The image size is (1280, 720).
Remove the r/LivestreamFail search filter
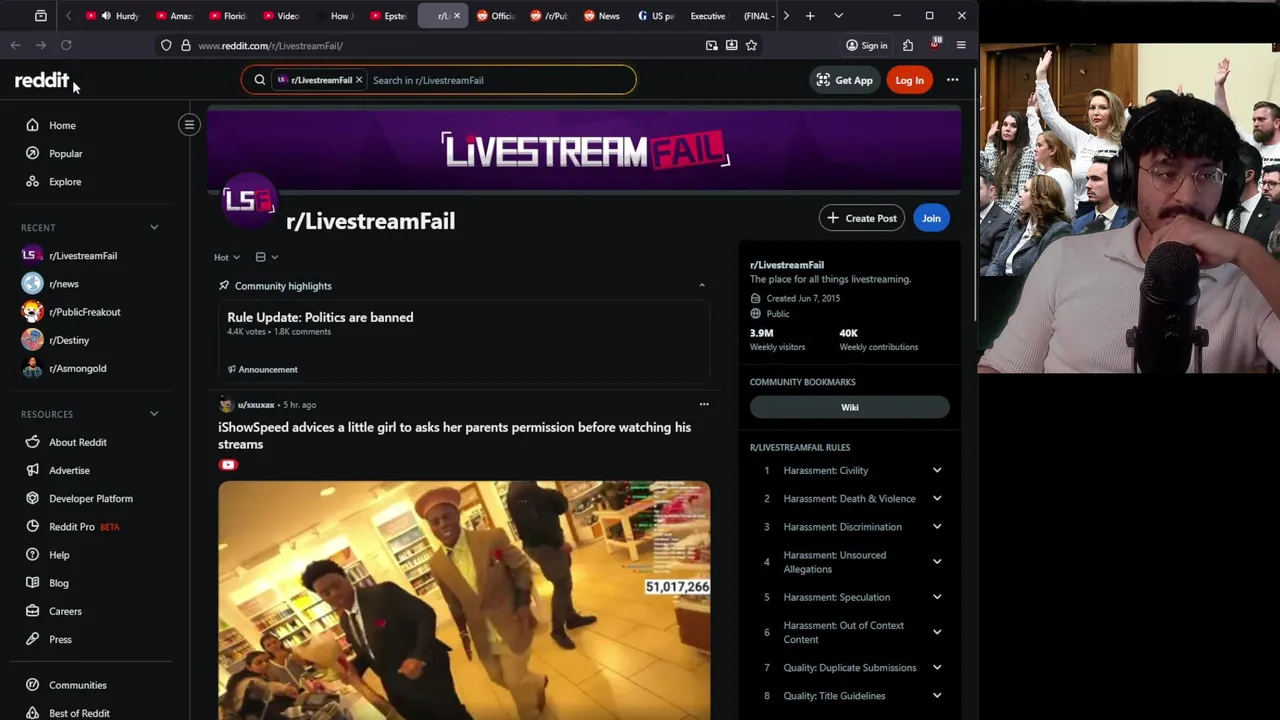click(359, 80)
